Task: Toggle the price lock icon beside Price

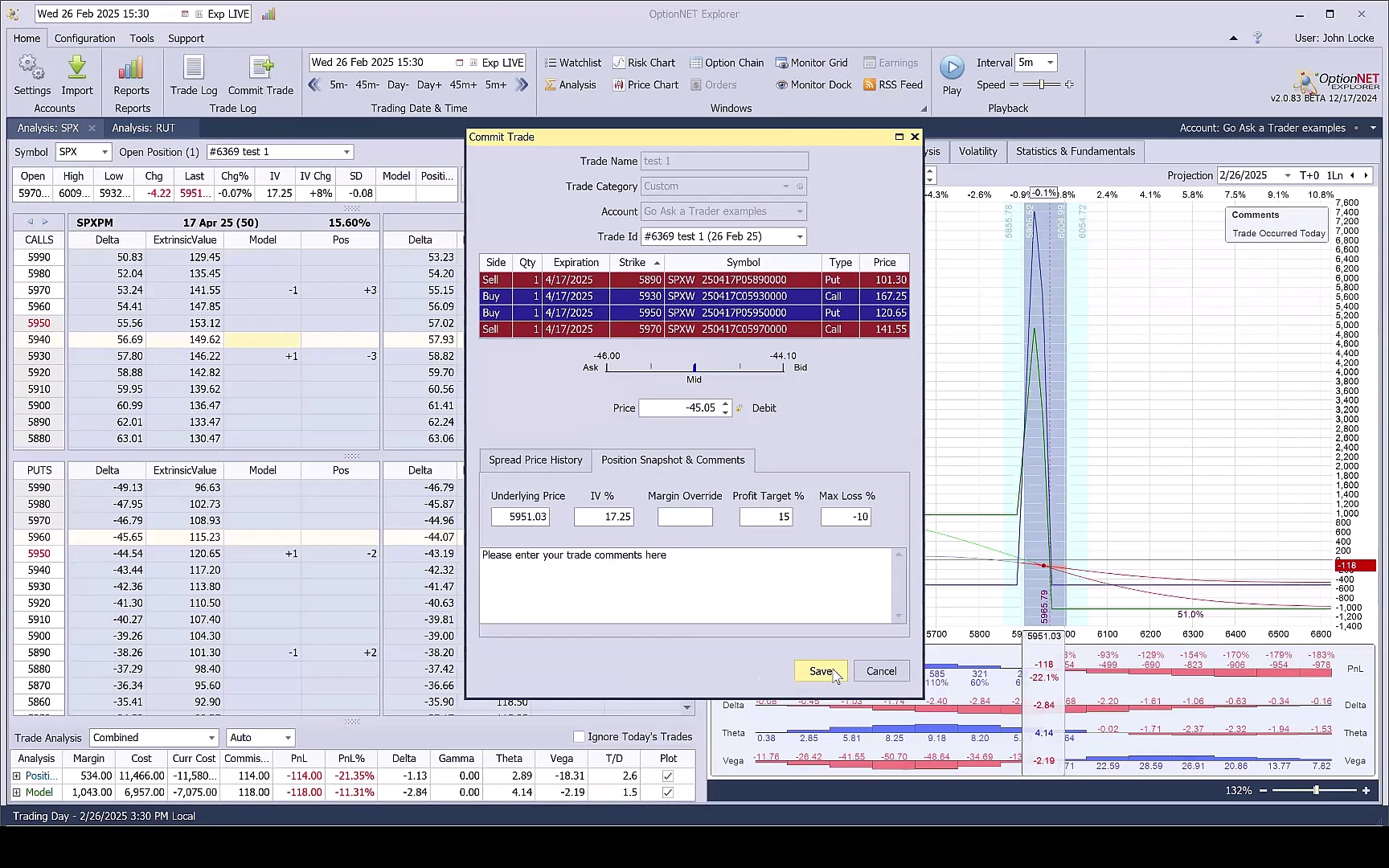Action: [740, 408]
